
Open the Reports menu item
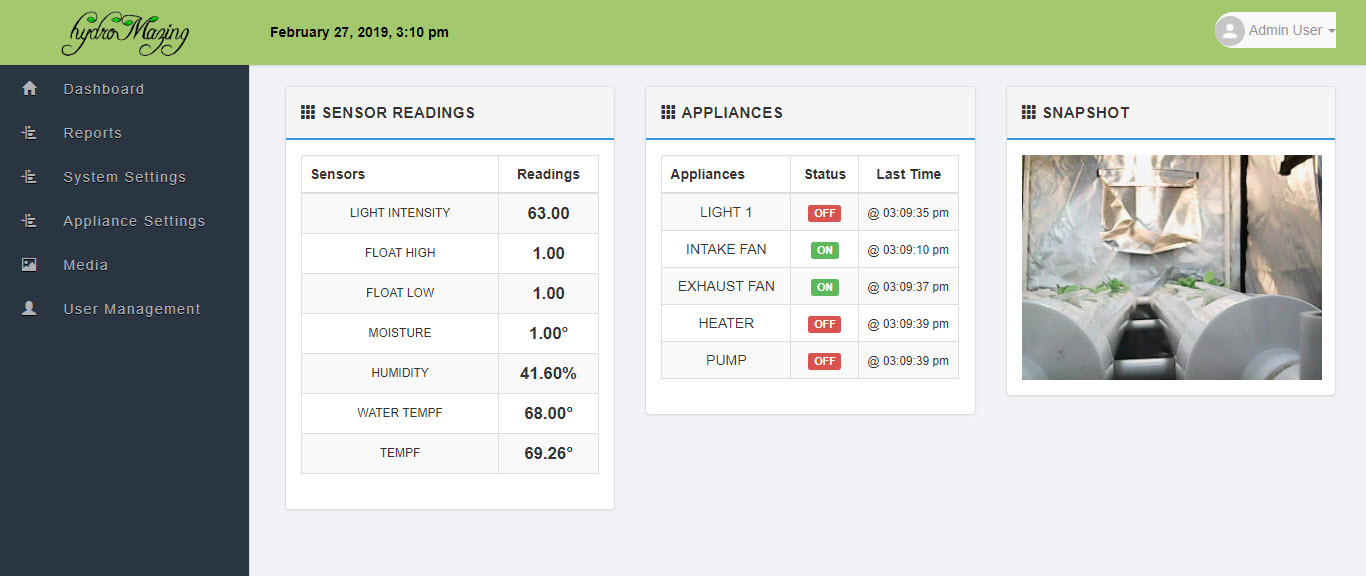pos(92,133)
